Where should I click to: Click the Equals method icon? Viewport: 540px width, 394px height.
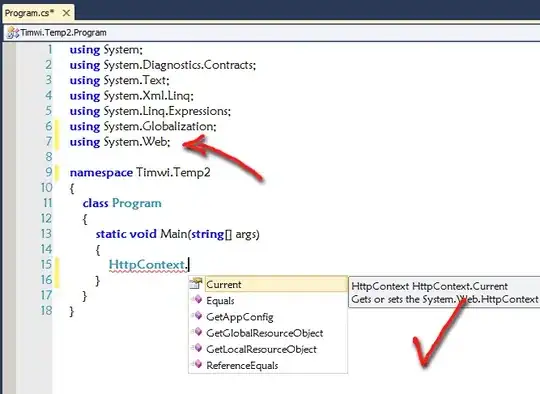click(x=197, y=299)
